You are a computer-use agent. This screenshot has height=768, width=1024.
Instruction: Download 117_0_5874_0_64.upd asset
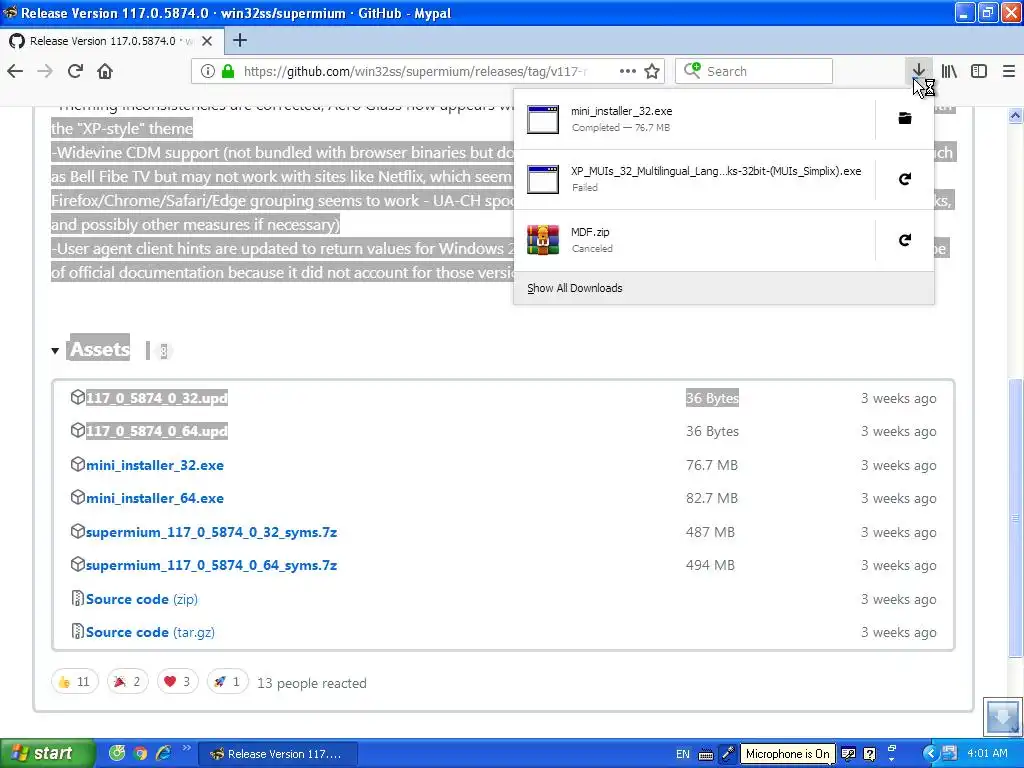point(157,431)
